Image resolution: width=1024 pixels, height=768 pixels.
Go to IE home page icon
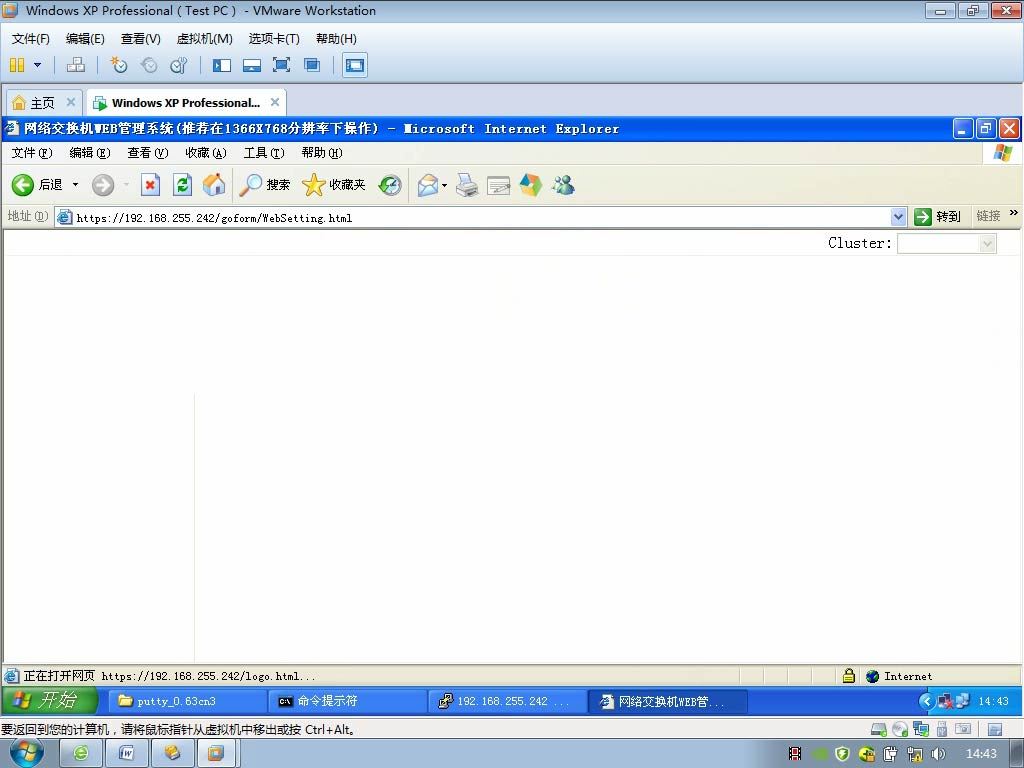pos(214,185)
